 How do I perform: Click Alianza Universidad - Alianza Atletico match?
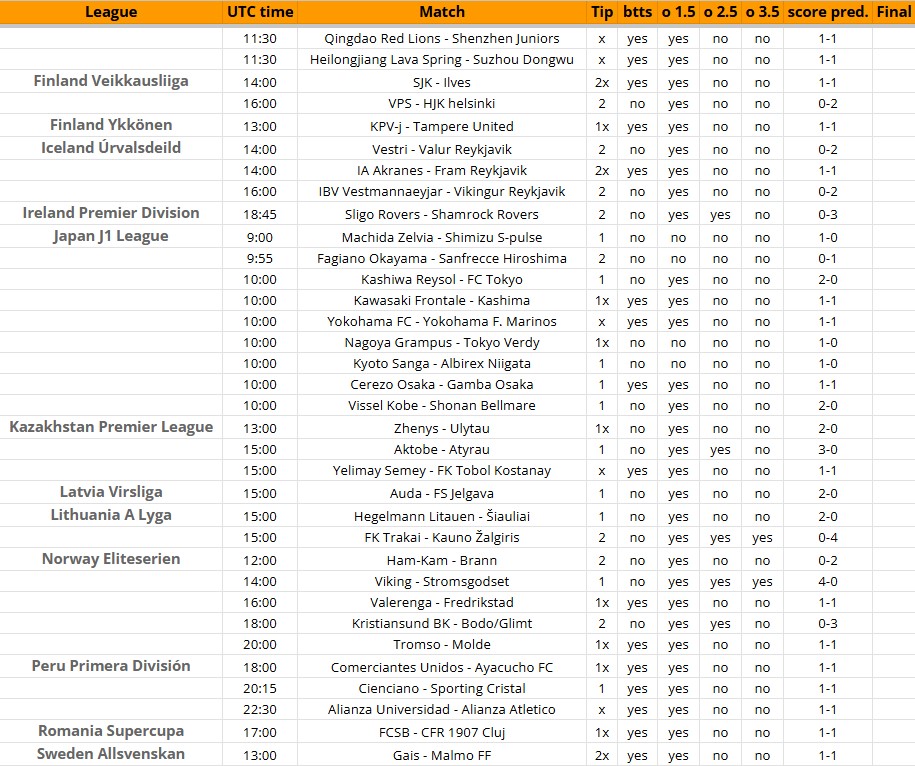pyautogui.click(x=442, y=709)
